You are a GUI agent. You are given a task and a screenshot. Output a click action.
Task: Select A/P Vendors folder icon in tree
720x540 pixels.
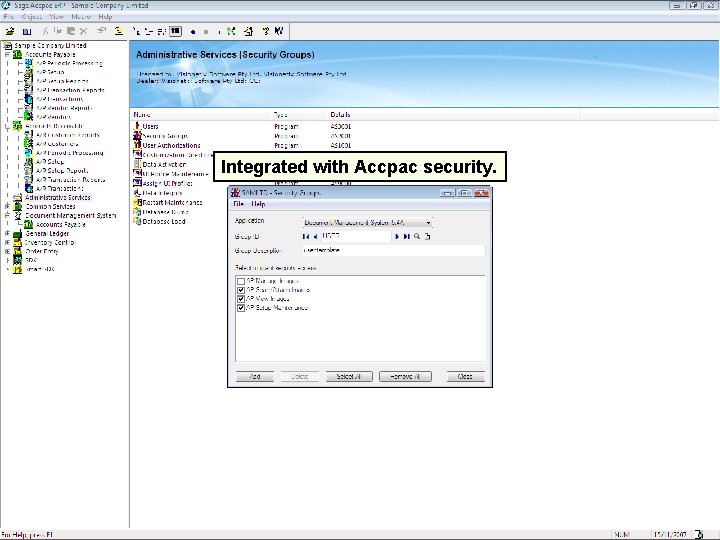28,117
